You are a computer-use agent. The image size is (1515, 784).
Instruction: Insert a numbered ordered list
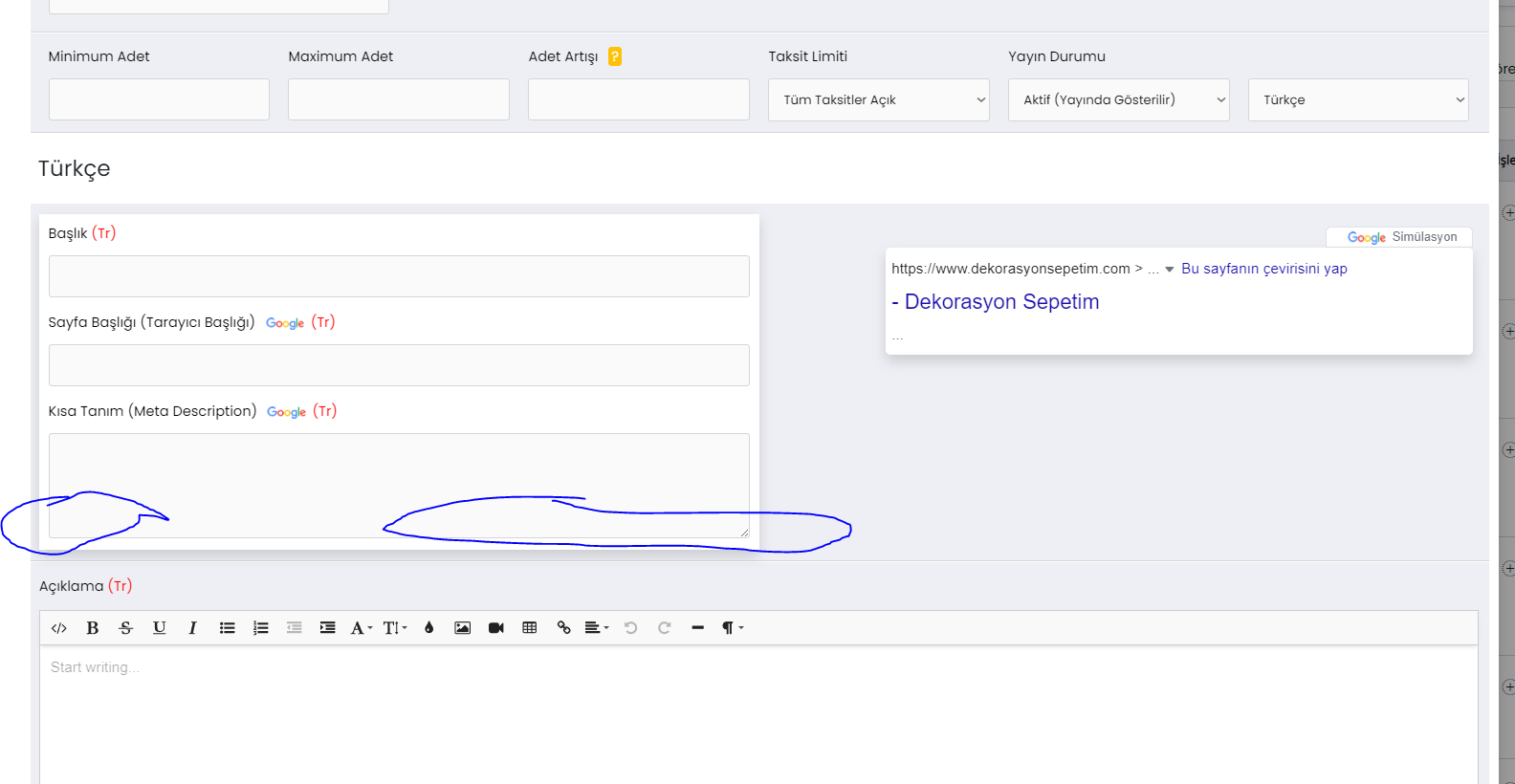(260, 628)
